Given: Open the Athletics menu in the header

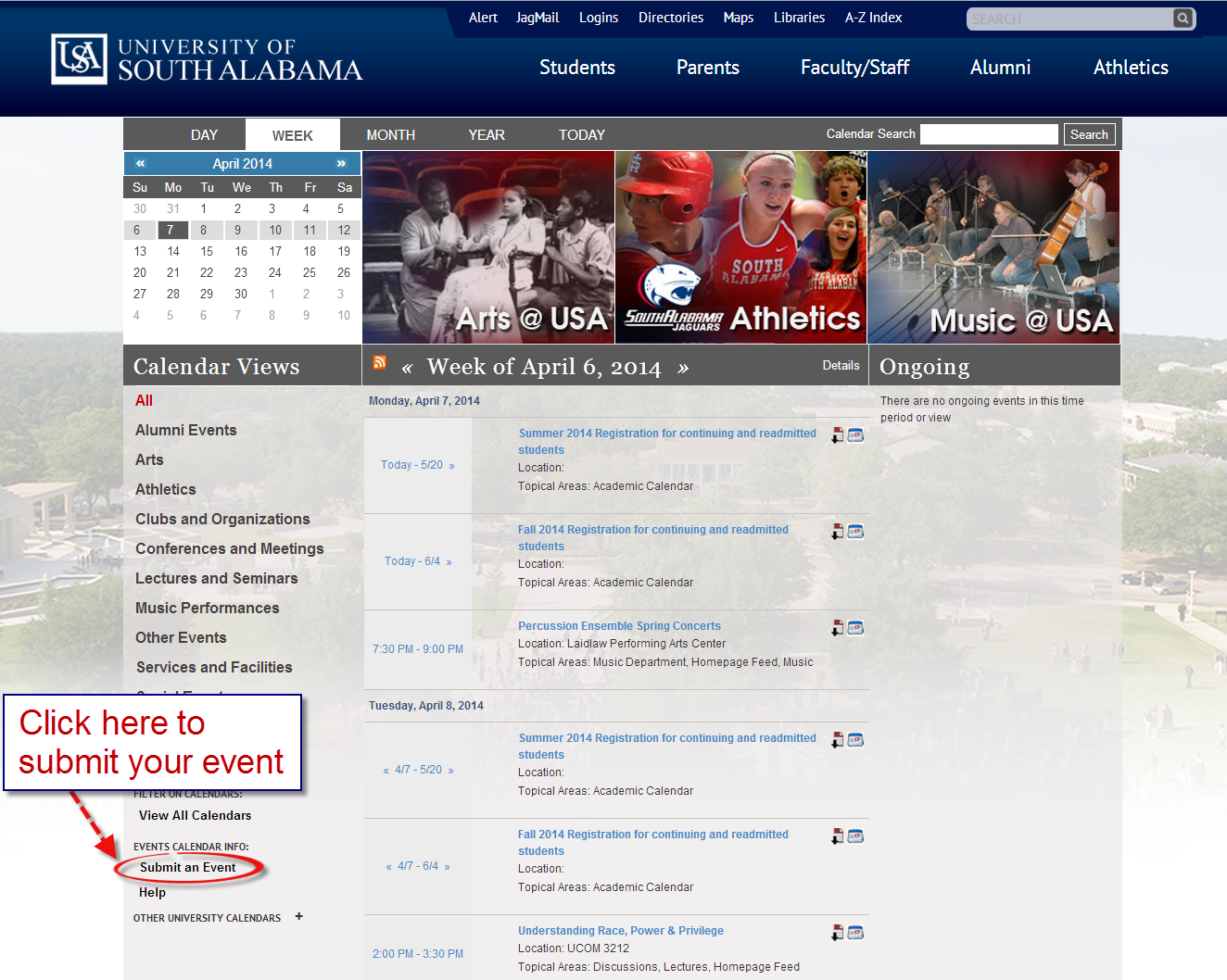Looking at the screenshot, I should click(x=1131, y=68).
